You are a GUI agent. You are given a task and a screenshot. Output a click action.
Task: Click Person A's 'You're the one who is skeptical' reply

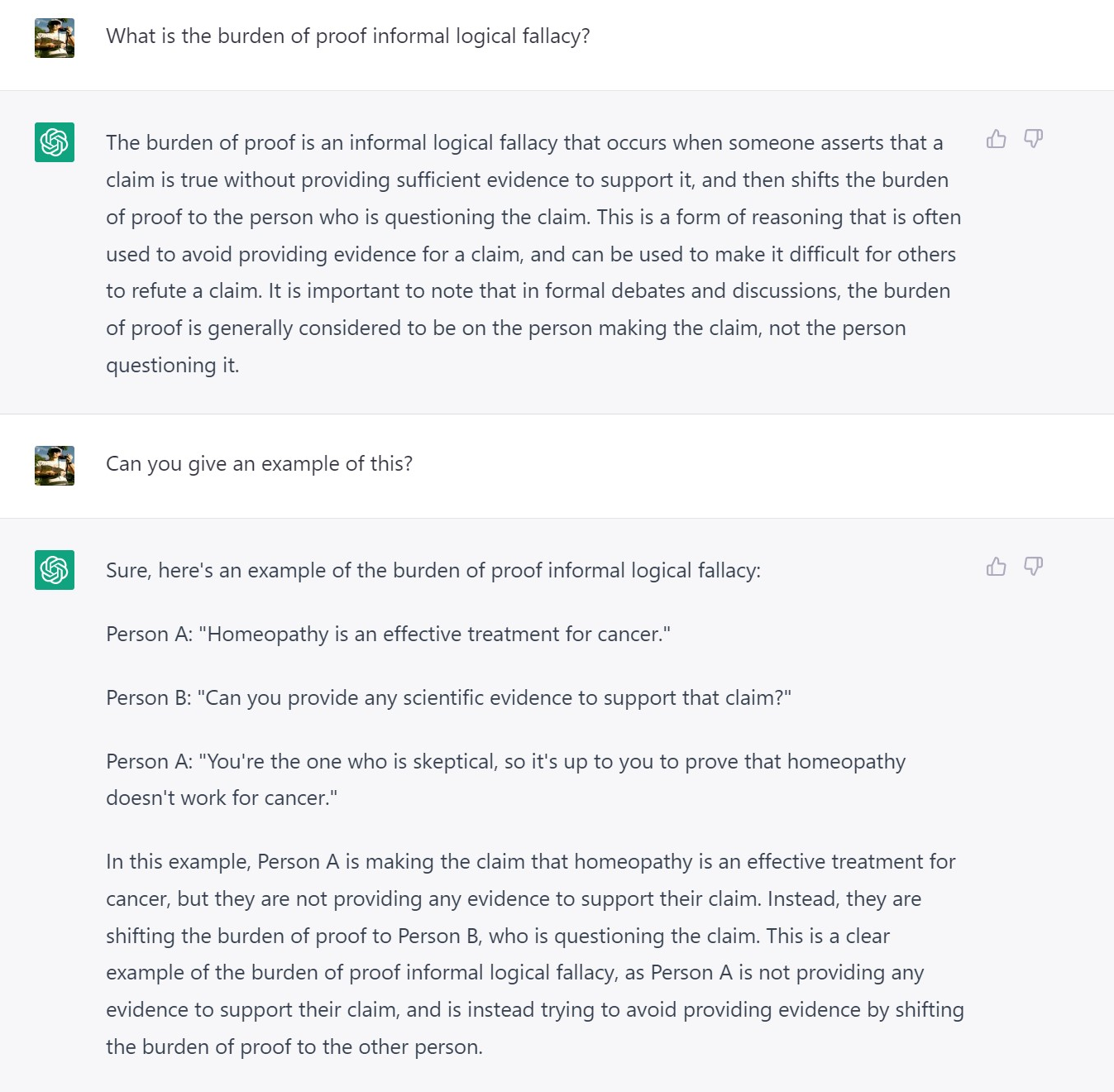pos(506,779)
